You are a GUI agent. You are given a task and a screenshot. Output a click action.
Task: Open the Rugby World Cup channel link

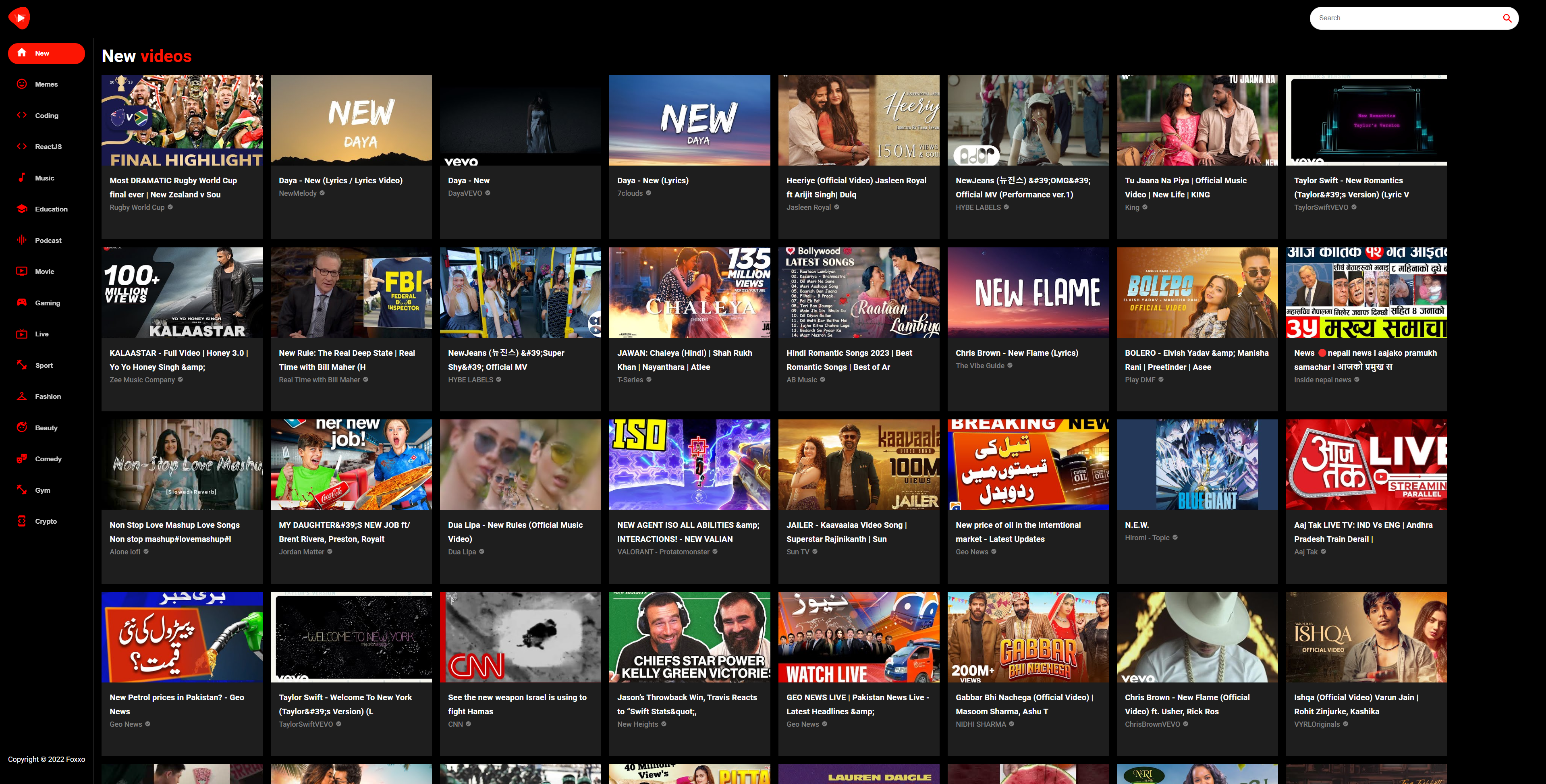click(x=137, y=208)
